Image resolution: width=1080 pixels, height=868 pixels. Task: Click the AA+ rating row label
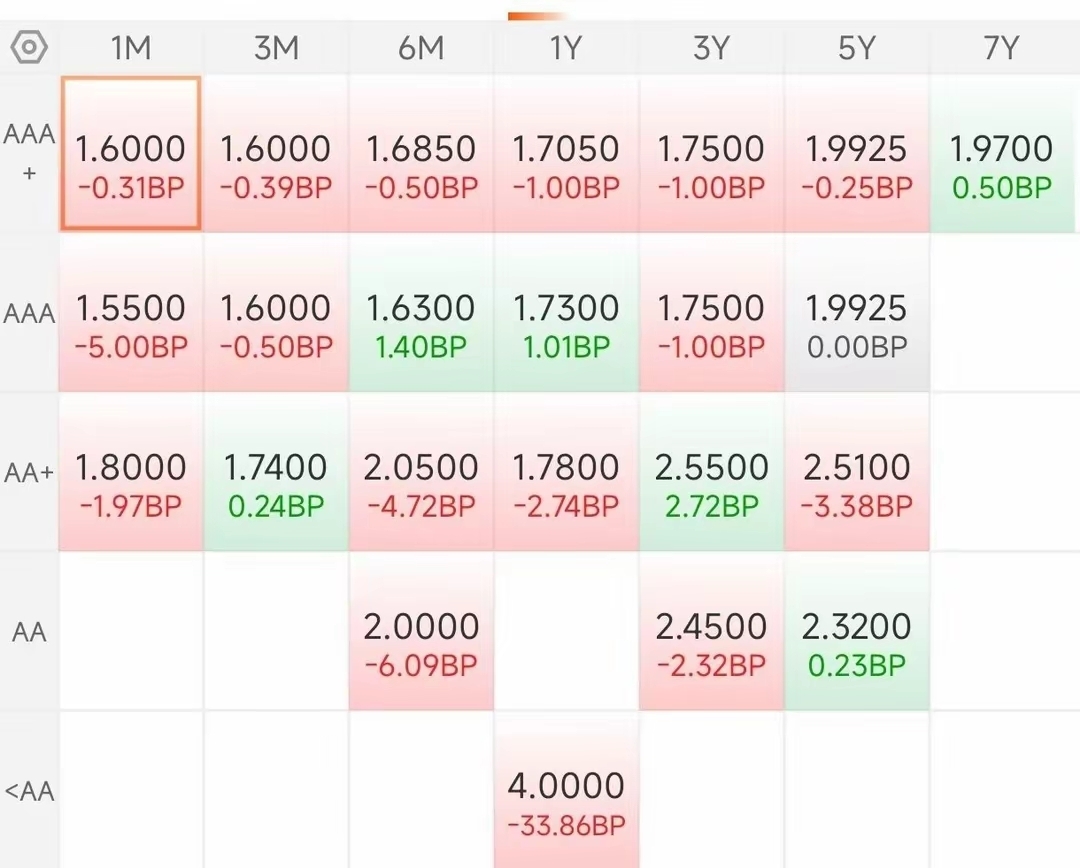[x=29, y=473]
